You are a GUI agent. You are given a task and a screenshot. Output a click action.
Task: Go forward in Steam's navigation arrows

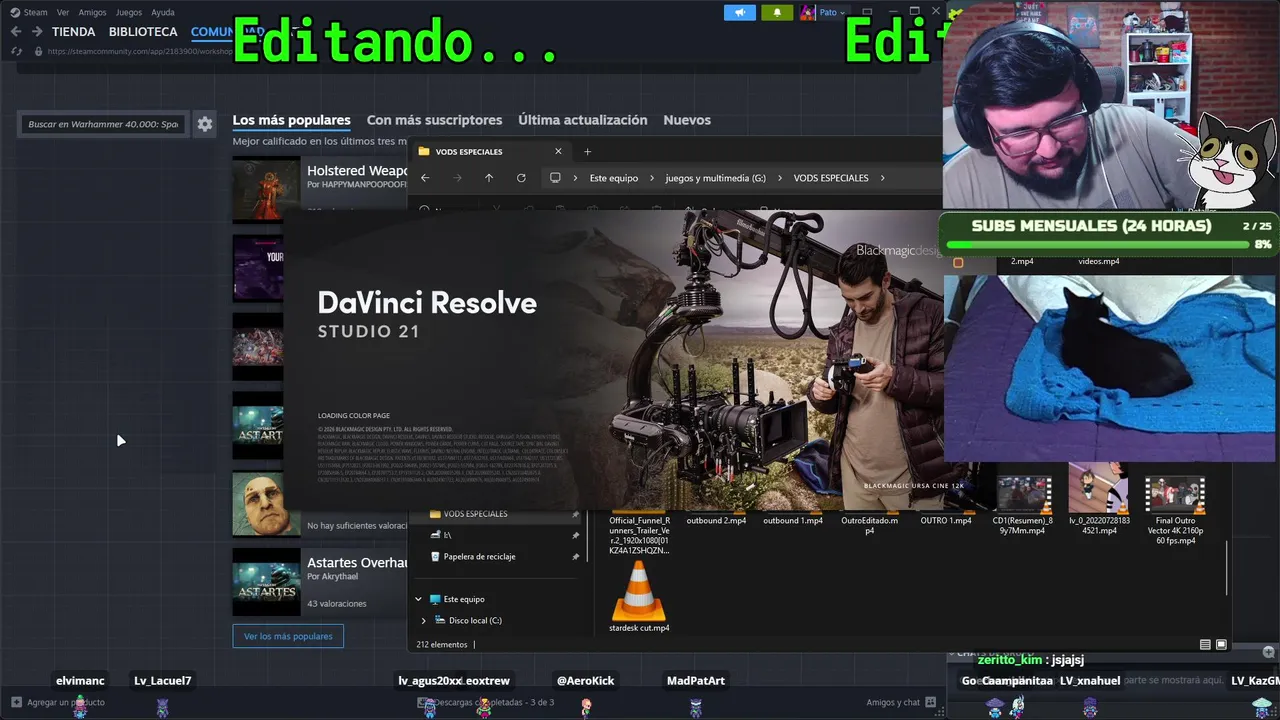[x=37, y=32]
